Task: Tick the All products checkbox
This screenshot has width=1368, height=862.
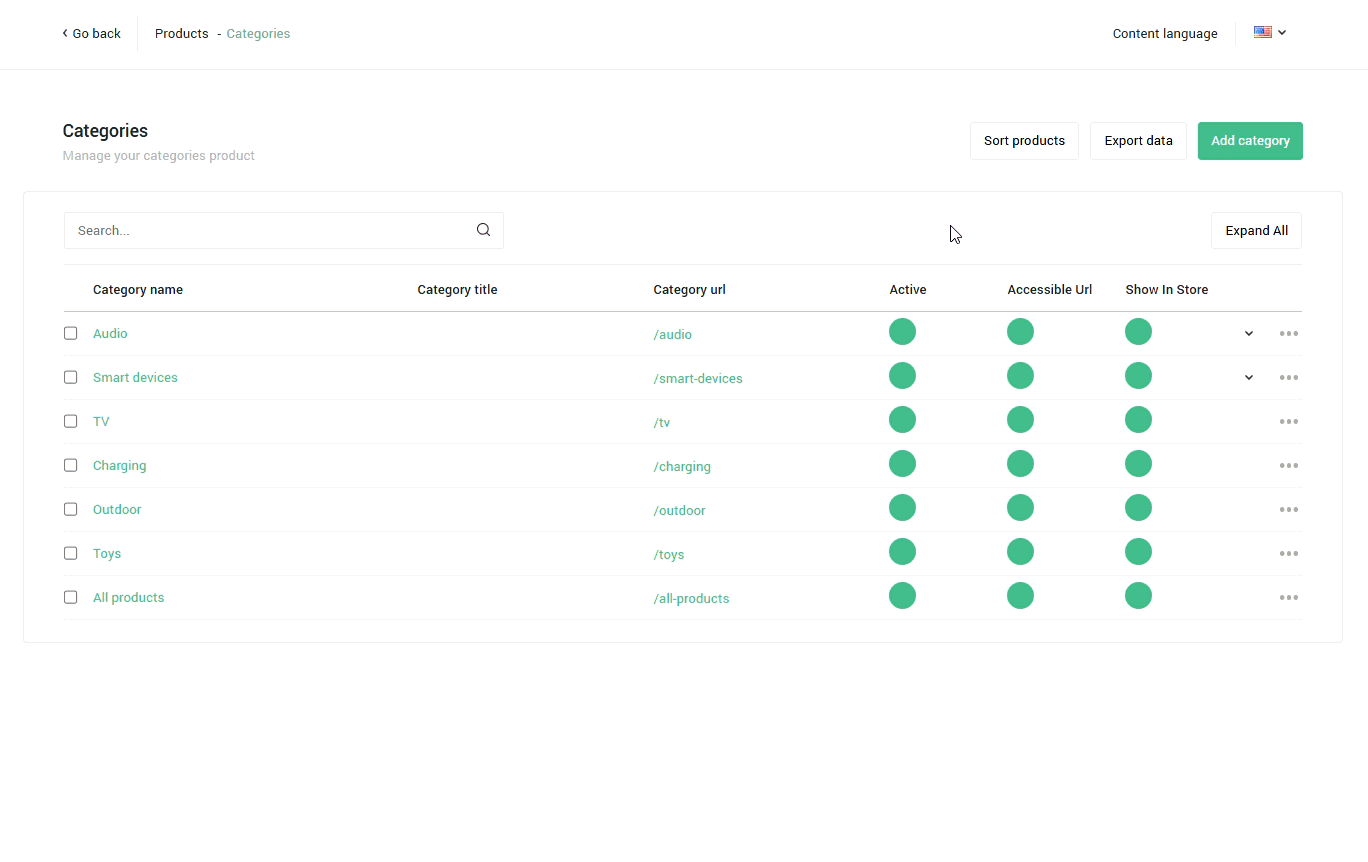Action: (71, 597)
